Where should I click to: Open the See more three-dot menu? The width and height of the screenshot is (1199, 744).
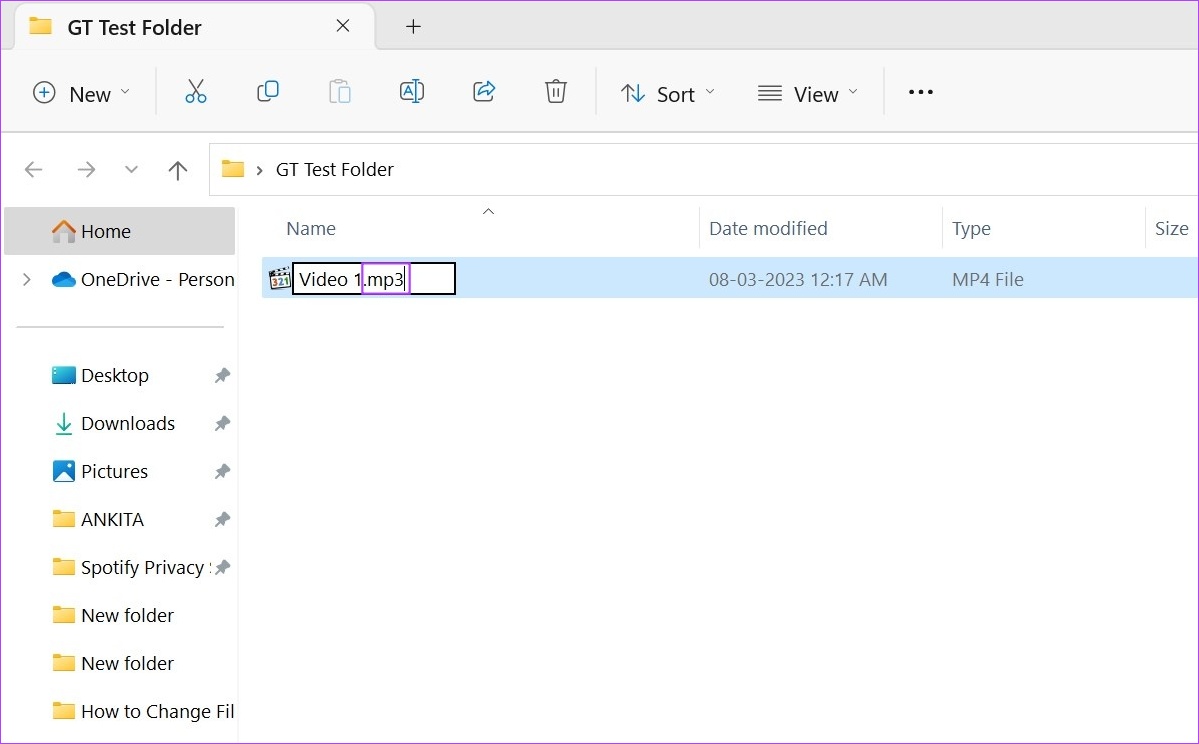tap(920, 92)
